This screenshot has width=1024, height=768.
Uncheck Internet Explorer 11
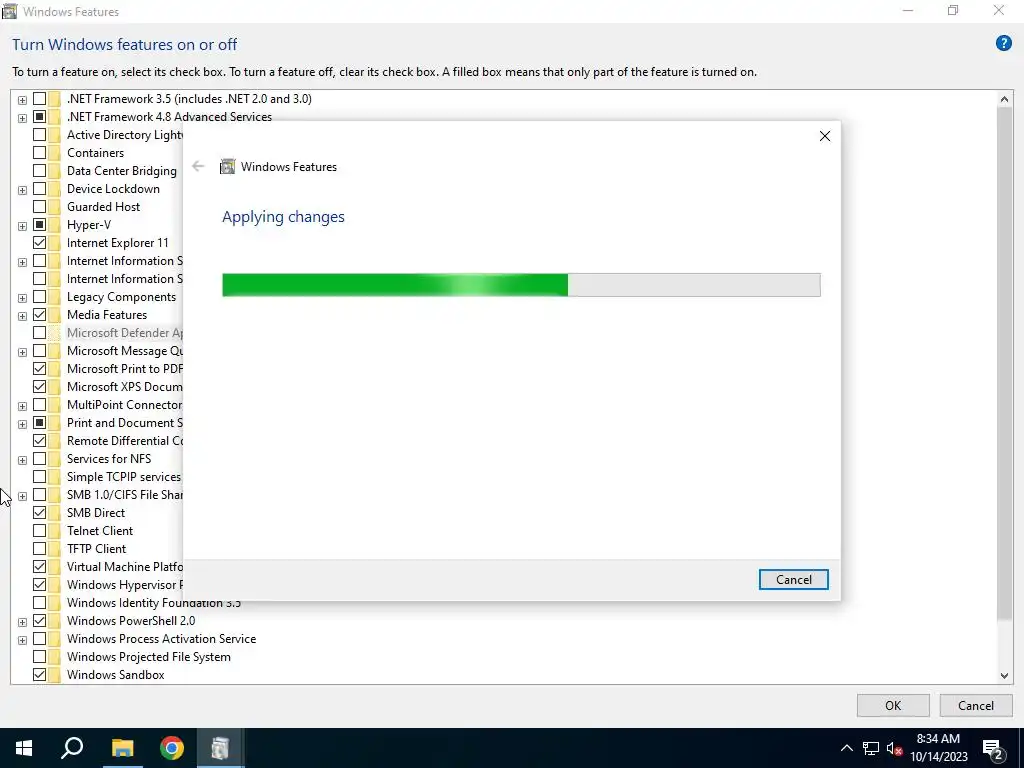(39, 243)
